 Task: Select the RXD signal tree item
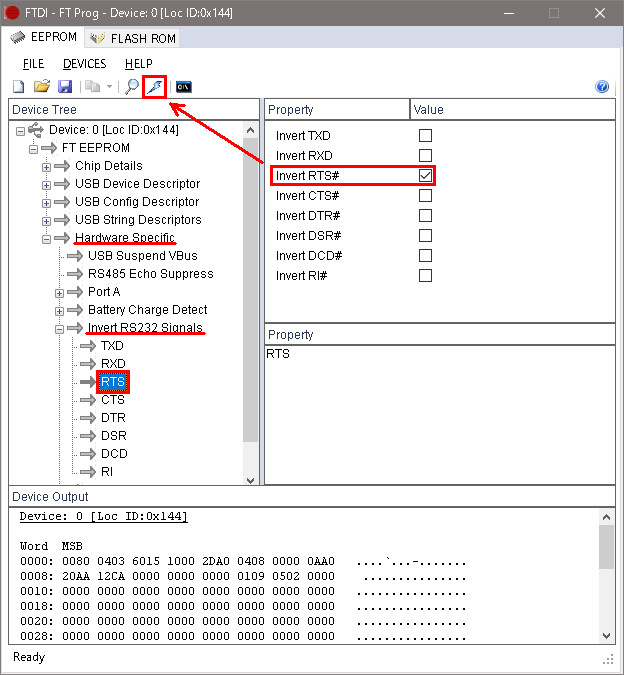click(x=113, y=364)
